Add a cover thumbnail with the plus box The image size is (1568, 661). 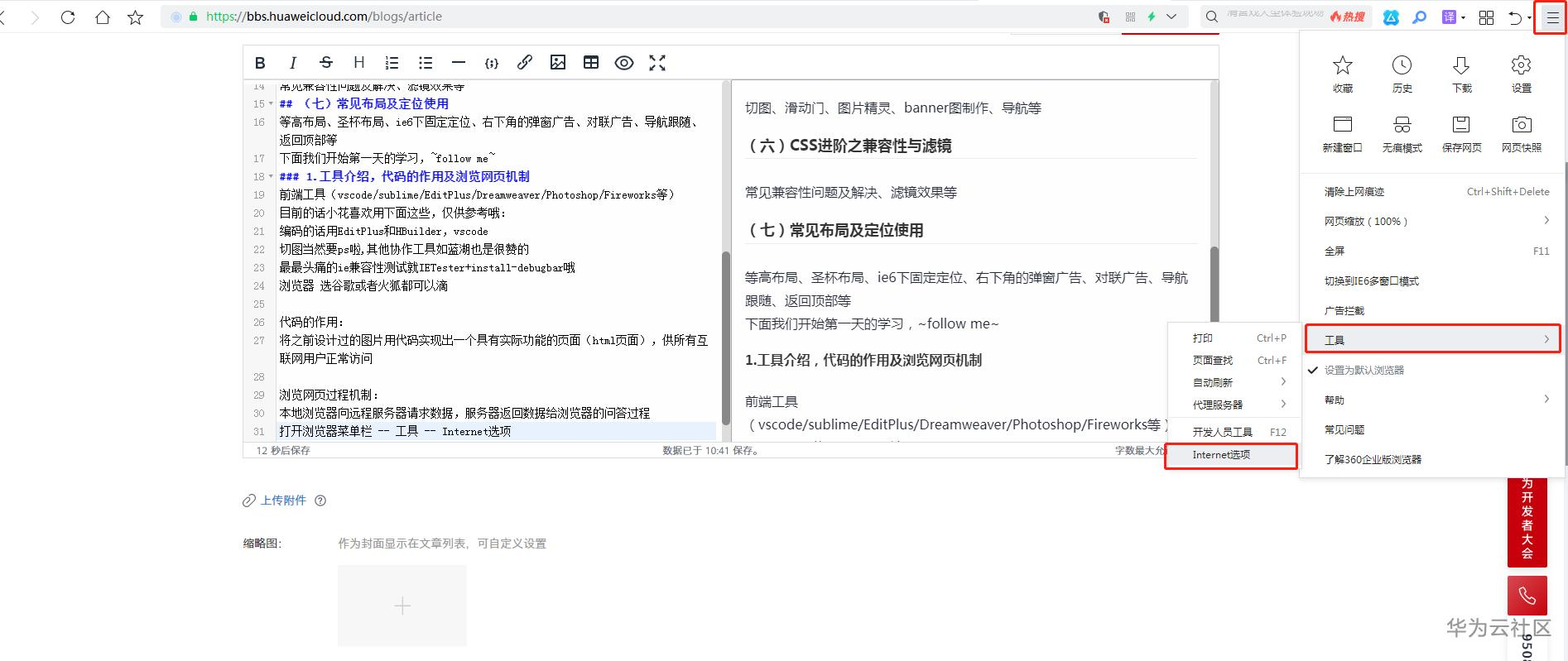point(402,606)
